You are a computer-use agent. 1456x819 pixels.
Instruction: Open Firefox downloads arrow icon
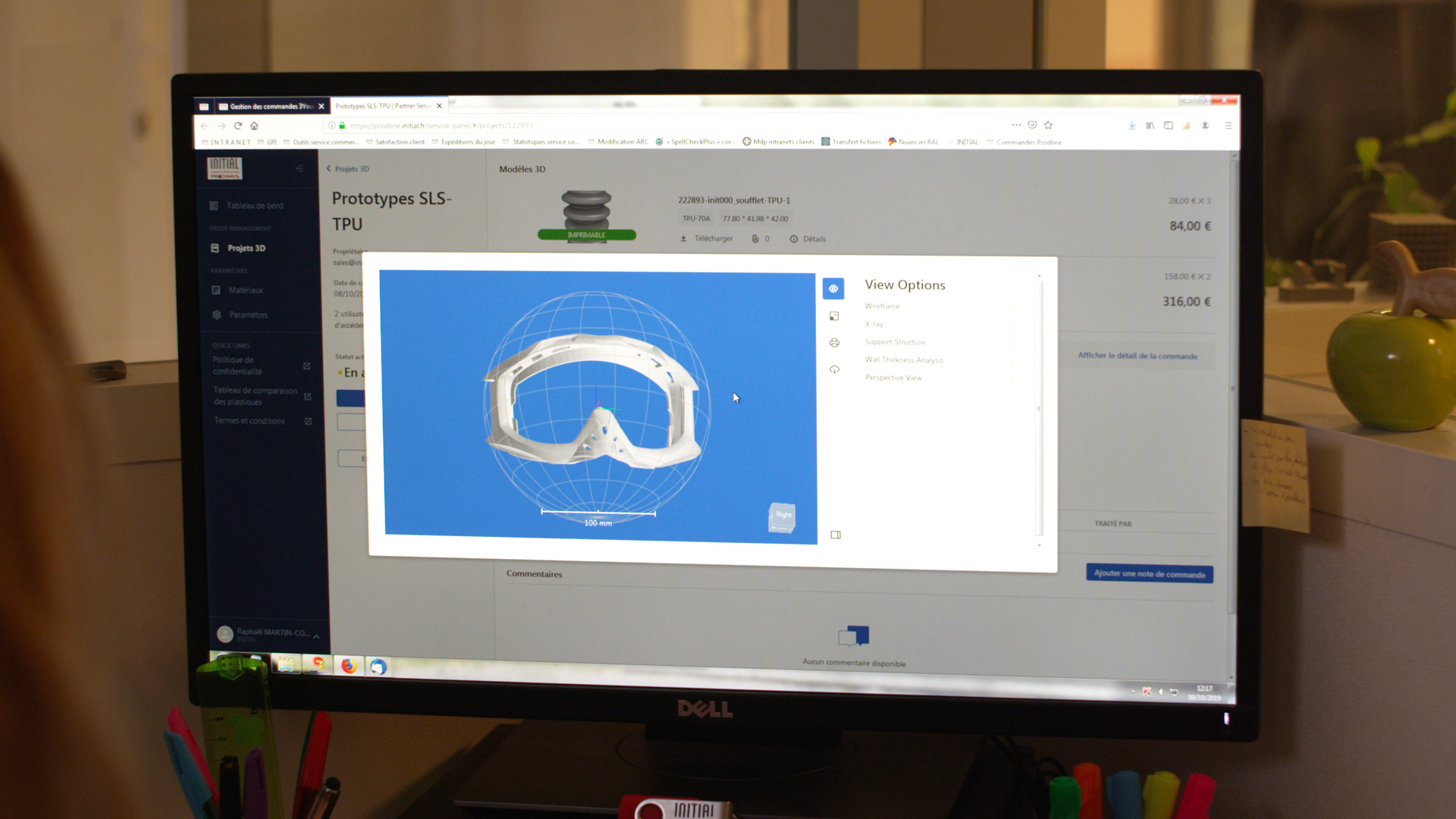pyautogui.click(x=1131, y=125)
